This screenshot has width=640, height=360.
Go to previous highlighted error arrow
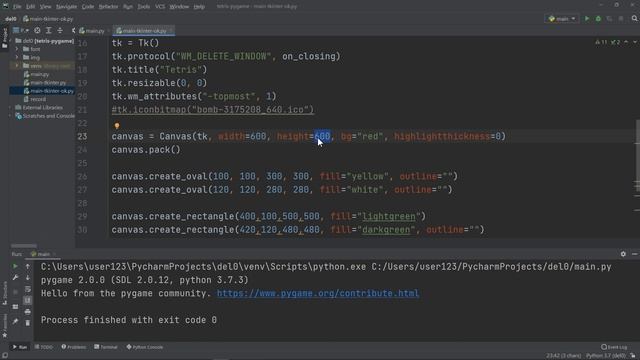coord(626,42)
